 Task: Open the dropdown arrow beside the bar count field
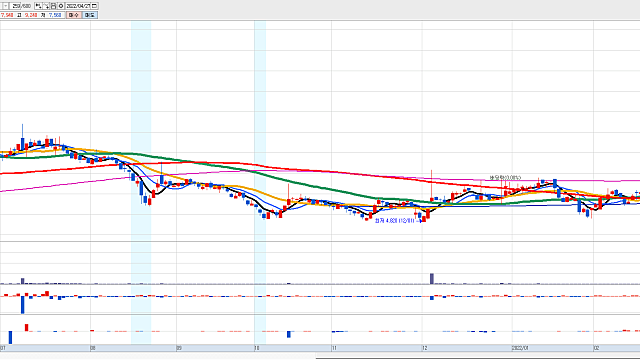click(x=6, y=6)
